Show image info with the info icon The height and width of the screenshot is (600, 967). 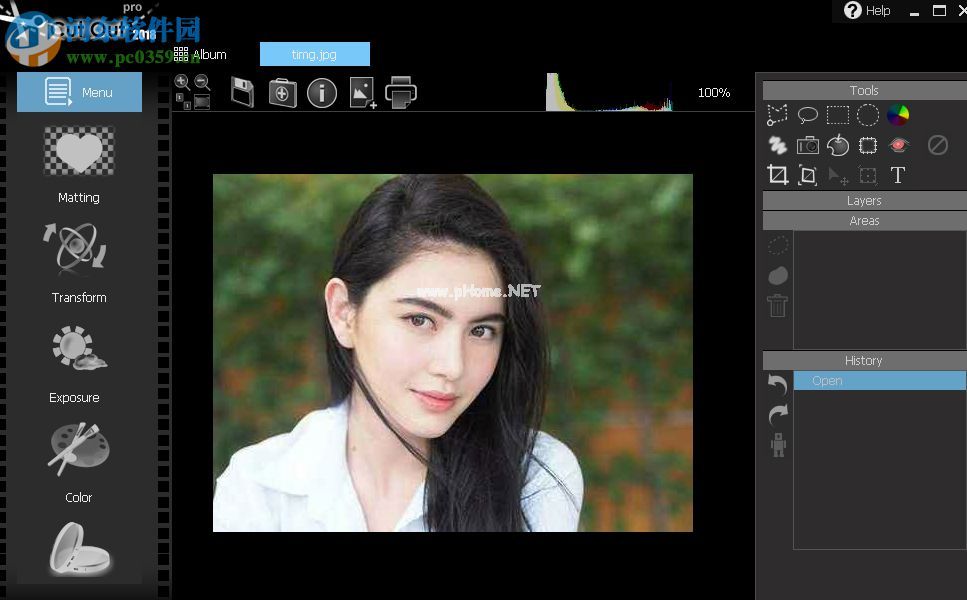[321, 93]
